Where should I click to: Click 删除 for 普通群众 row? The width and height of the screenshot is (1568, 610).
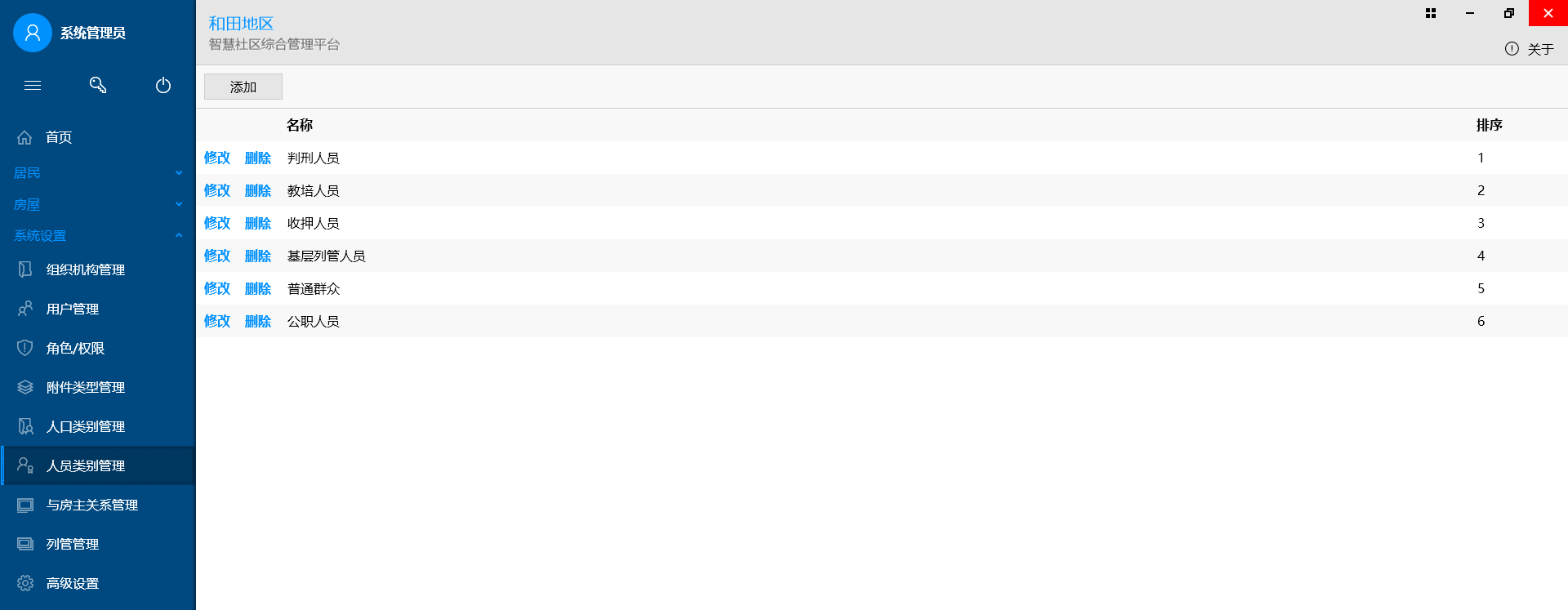pos(258,288)
